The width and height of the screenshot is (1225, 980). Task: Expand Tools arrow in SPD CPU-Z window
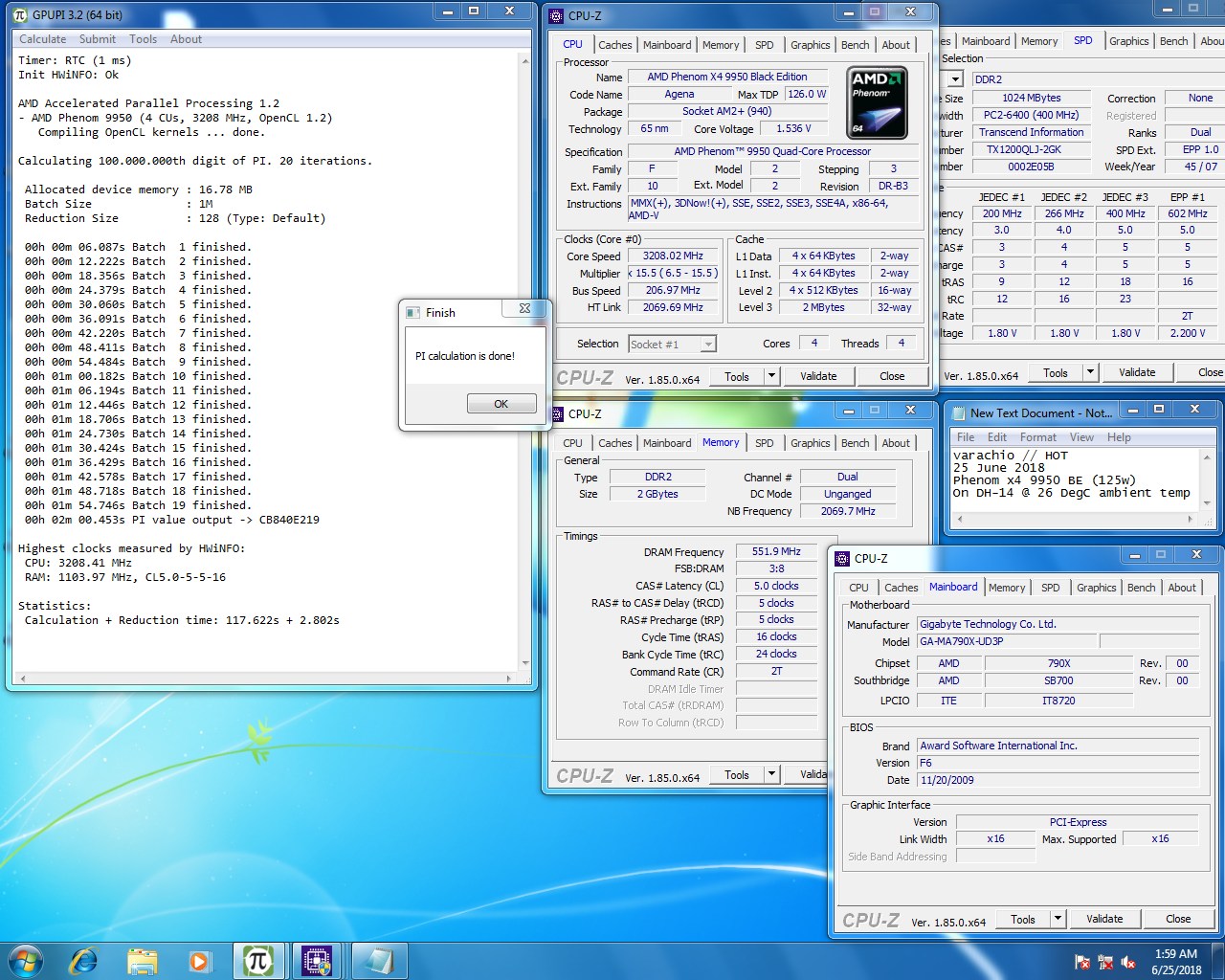[1090, 372]
